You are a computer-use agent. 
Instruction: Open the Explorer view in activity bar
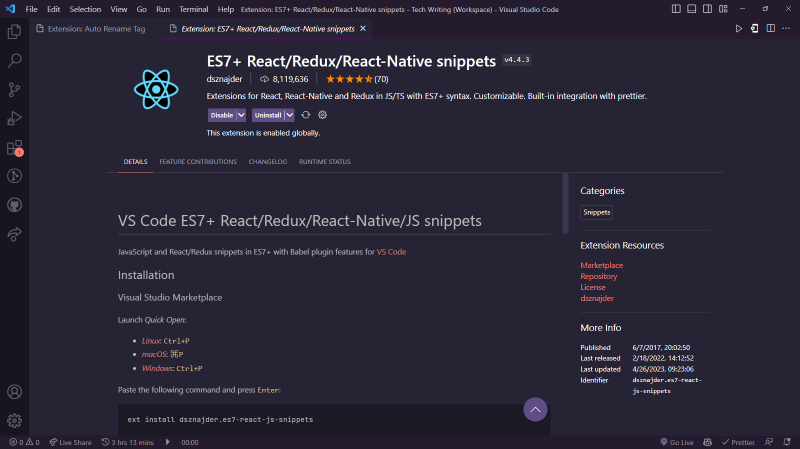(x=14, y=32)
